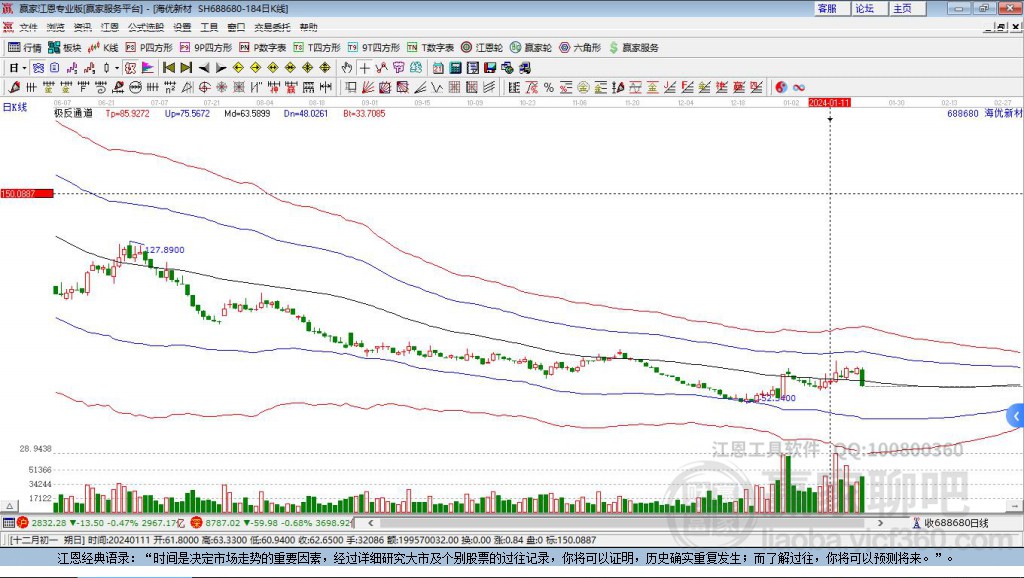The height and width of the screenshot is (578, 1024).
Task: Open the calculator icon
Action: pos(456,68)
